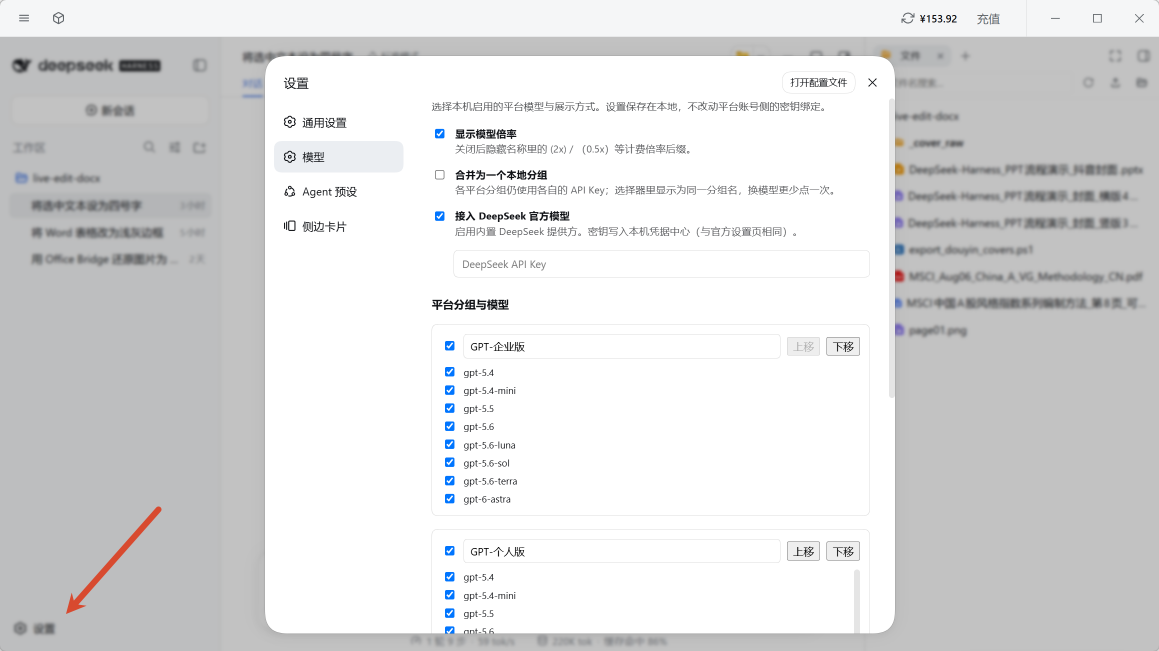This screenshot has height=651, width=1159.
Task: Edit the GPT-个人版 group name field
Action: [x=622, y=551]
